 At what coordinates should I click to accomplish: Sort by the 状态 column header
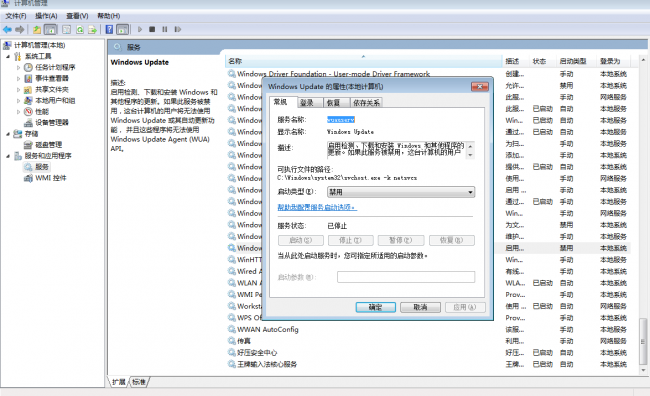[x=543, y=61]
